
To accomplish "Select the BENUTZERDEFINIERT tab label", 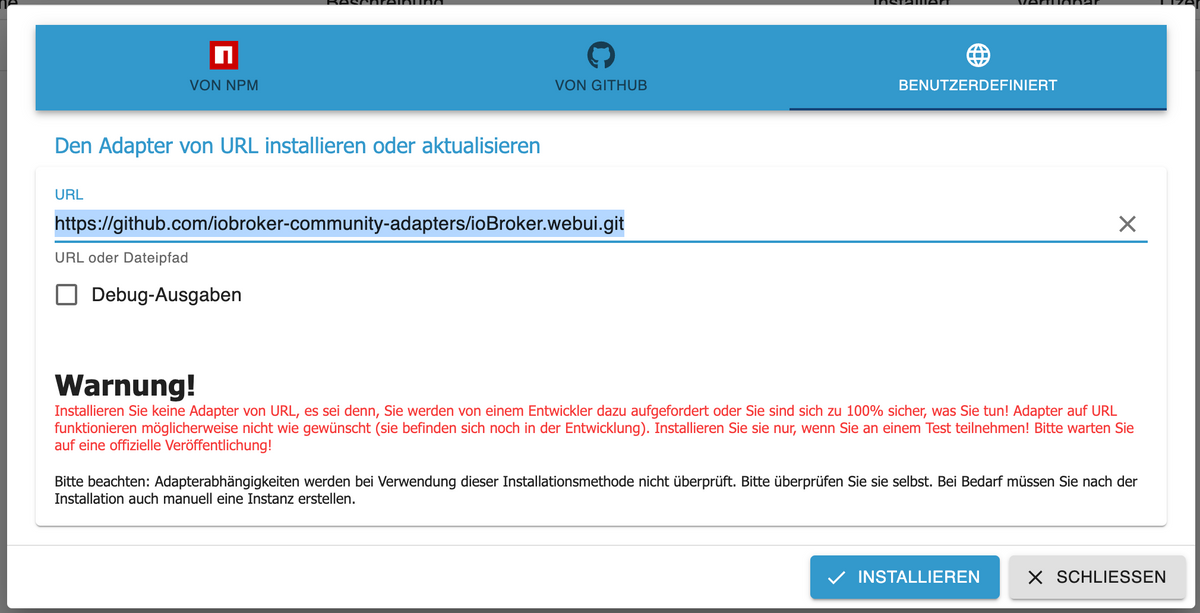I will [977, 85].
